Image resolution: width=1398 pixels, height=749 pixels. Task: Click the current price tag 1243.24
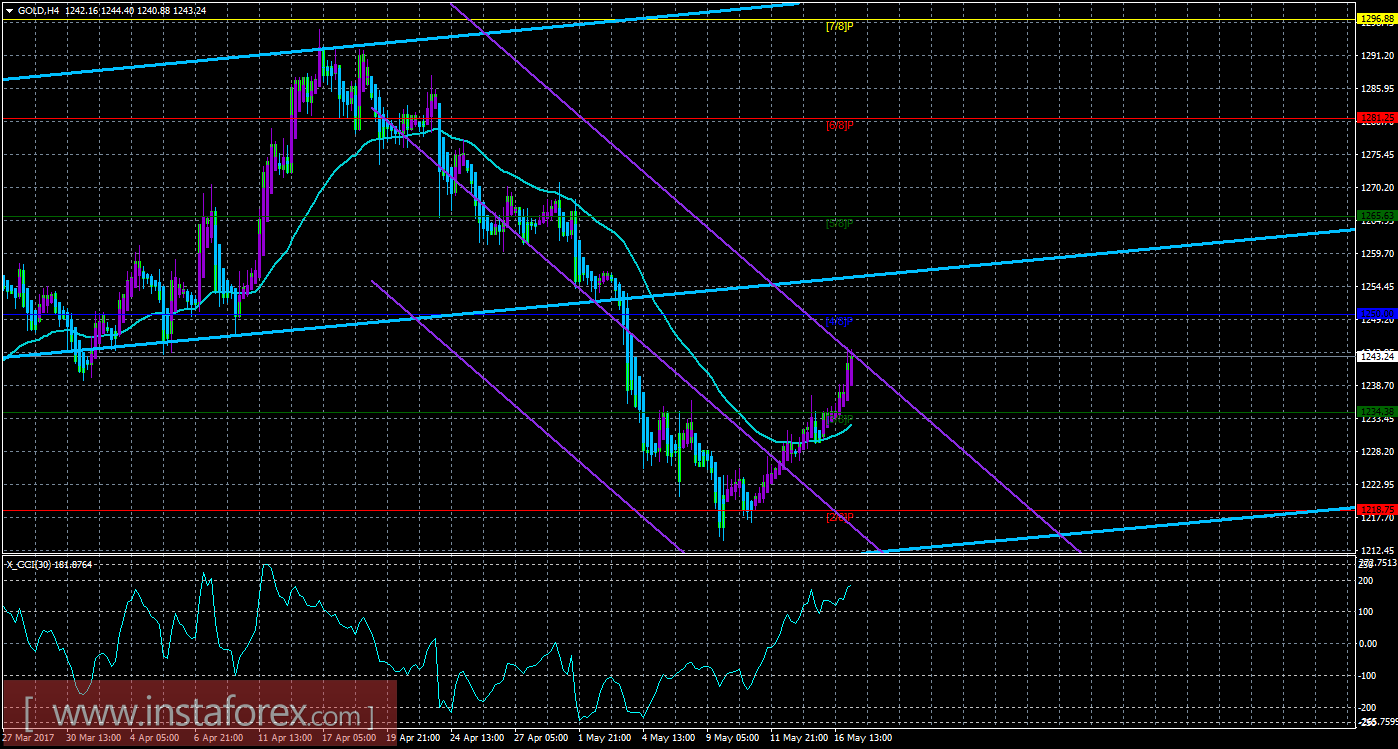click(1376, 356)
